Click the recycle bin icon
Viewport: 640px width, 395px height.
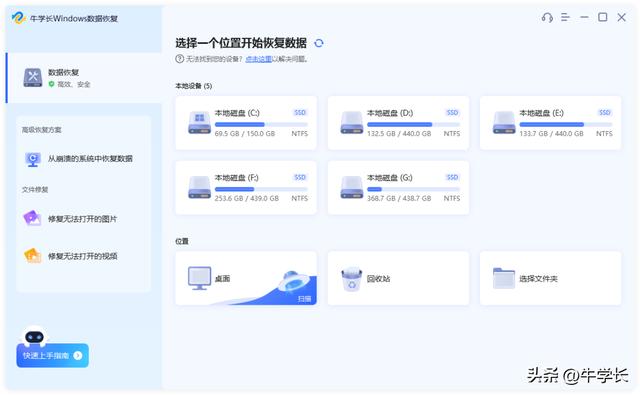pyautogui.click(x=351, y=279)
